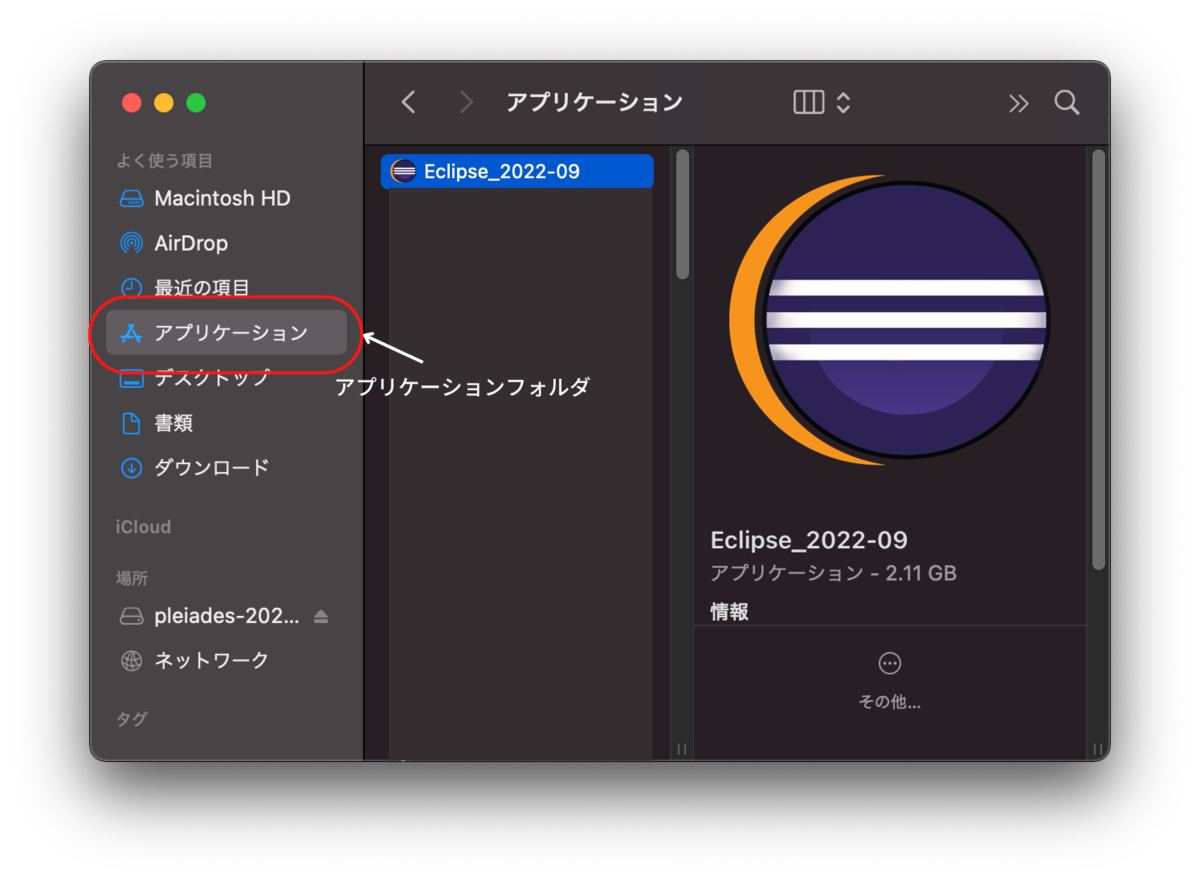This screenshot has height=880, width=1200.
Task: Click the iCloud sidebar section header
Action: click(x=143, y=526)
